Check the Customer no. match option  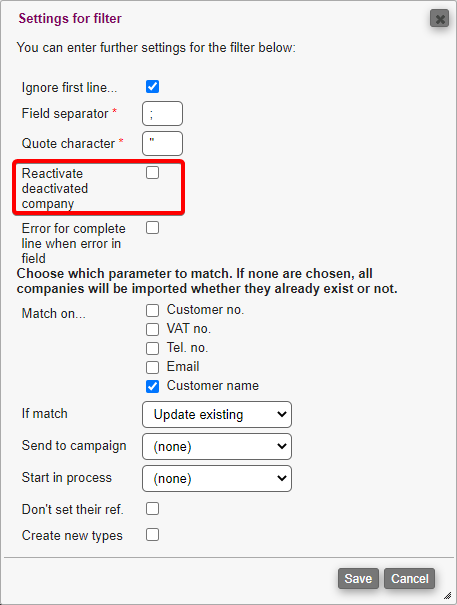[x=152, y=310]
